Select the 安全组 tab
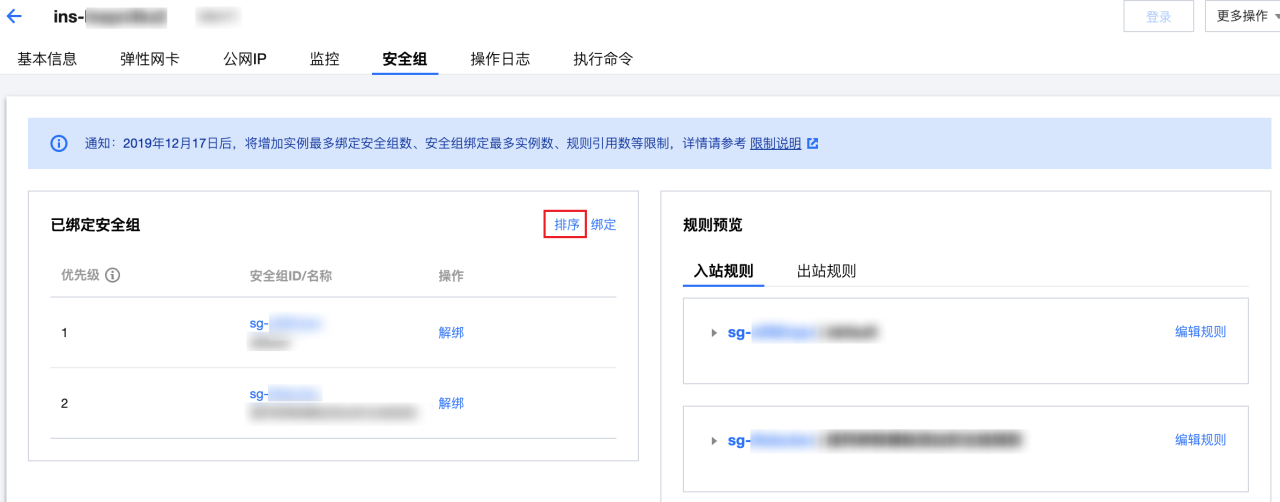 (x=405, y=59)
